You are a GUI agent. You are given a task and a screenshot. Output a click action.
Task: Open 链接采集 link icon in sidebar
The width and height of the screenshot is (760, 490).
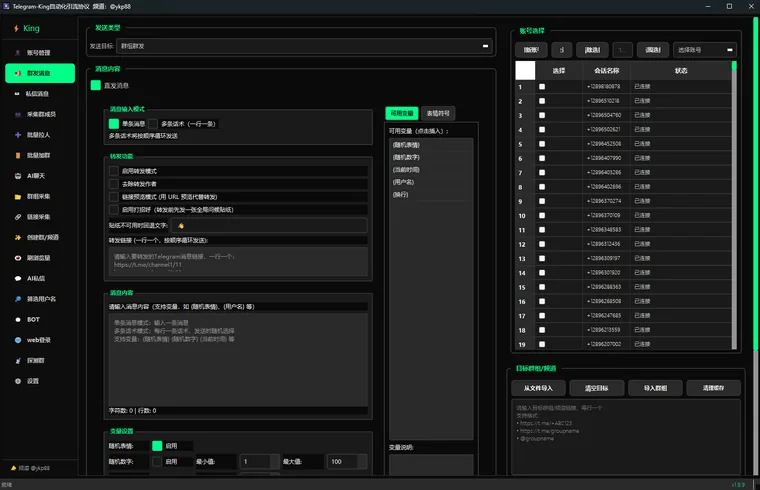[x=18, y=217]
